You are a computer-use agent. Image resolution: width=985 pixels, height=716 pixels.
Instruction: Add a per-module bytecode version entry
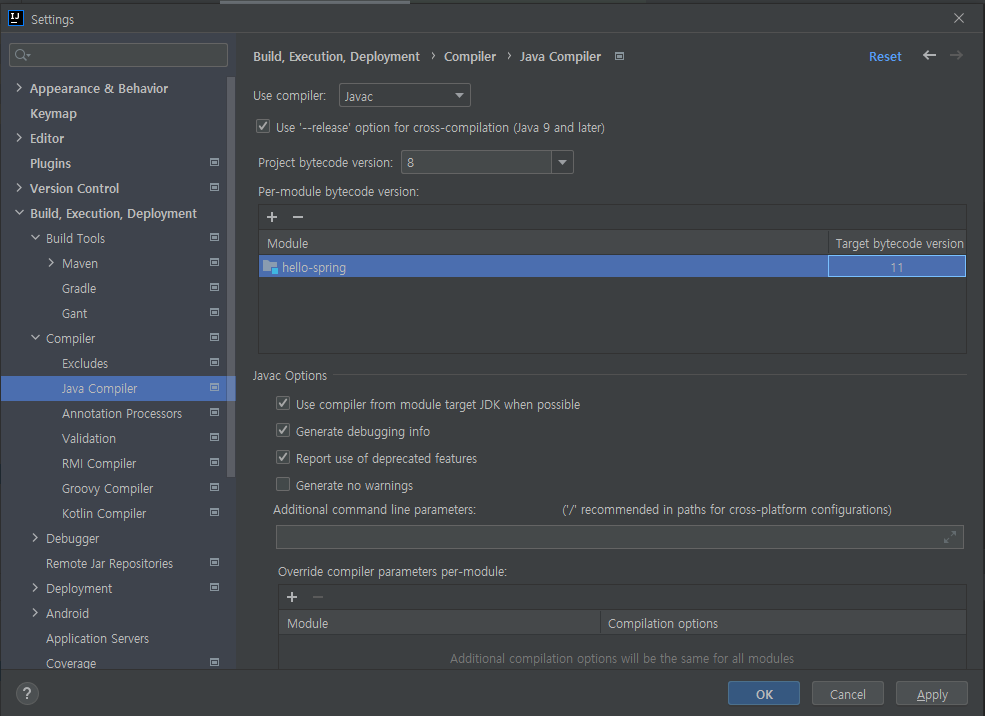pyautogui.click(x=272, y=217)
